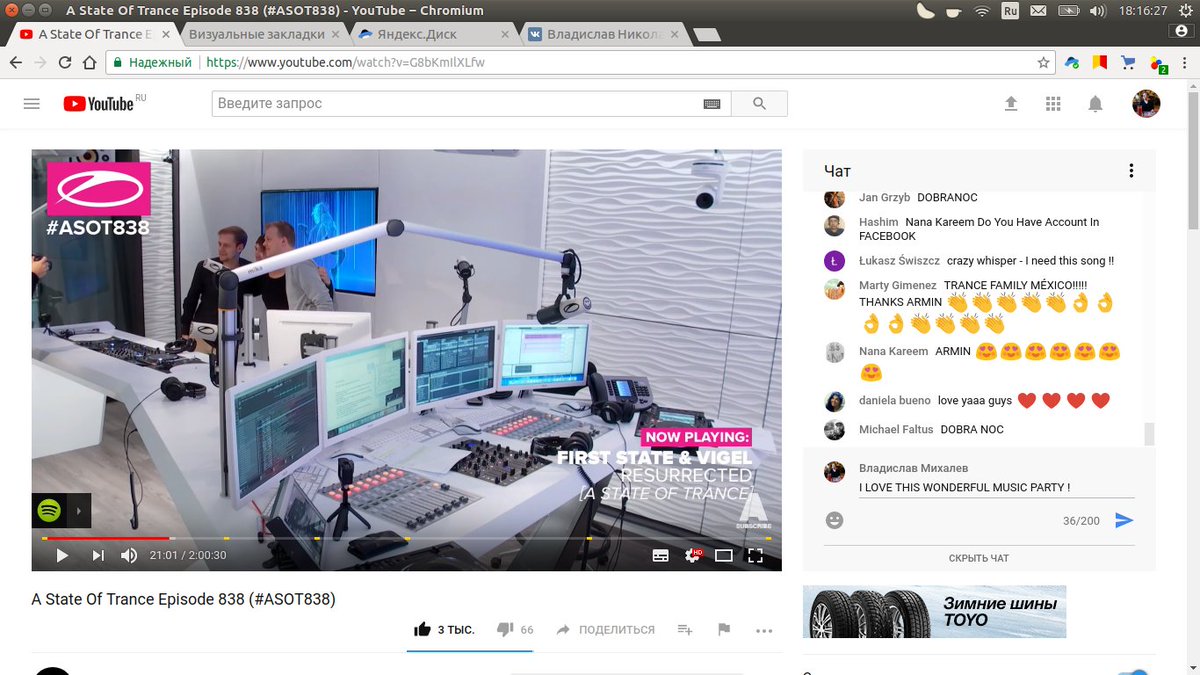
Task: Click Marty Gimenez's chat username
Action: pyautogui.click(x=897, y=285)
